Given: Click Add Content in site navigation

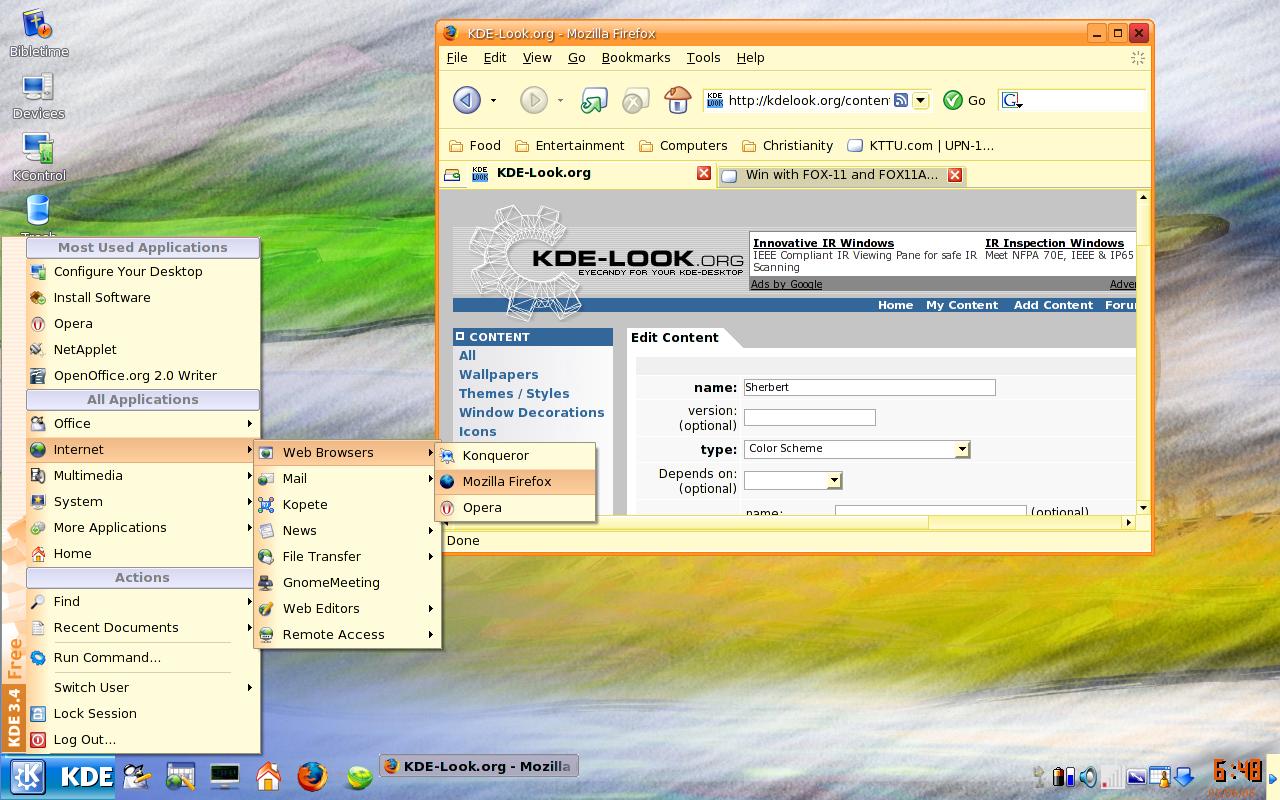Looking at the screenshot, I should tap(1053, 305).
